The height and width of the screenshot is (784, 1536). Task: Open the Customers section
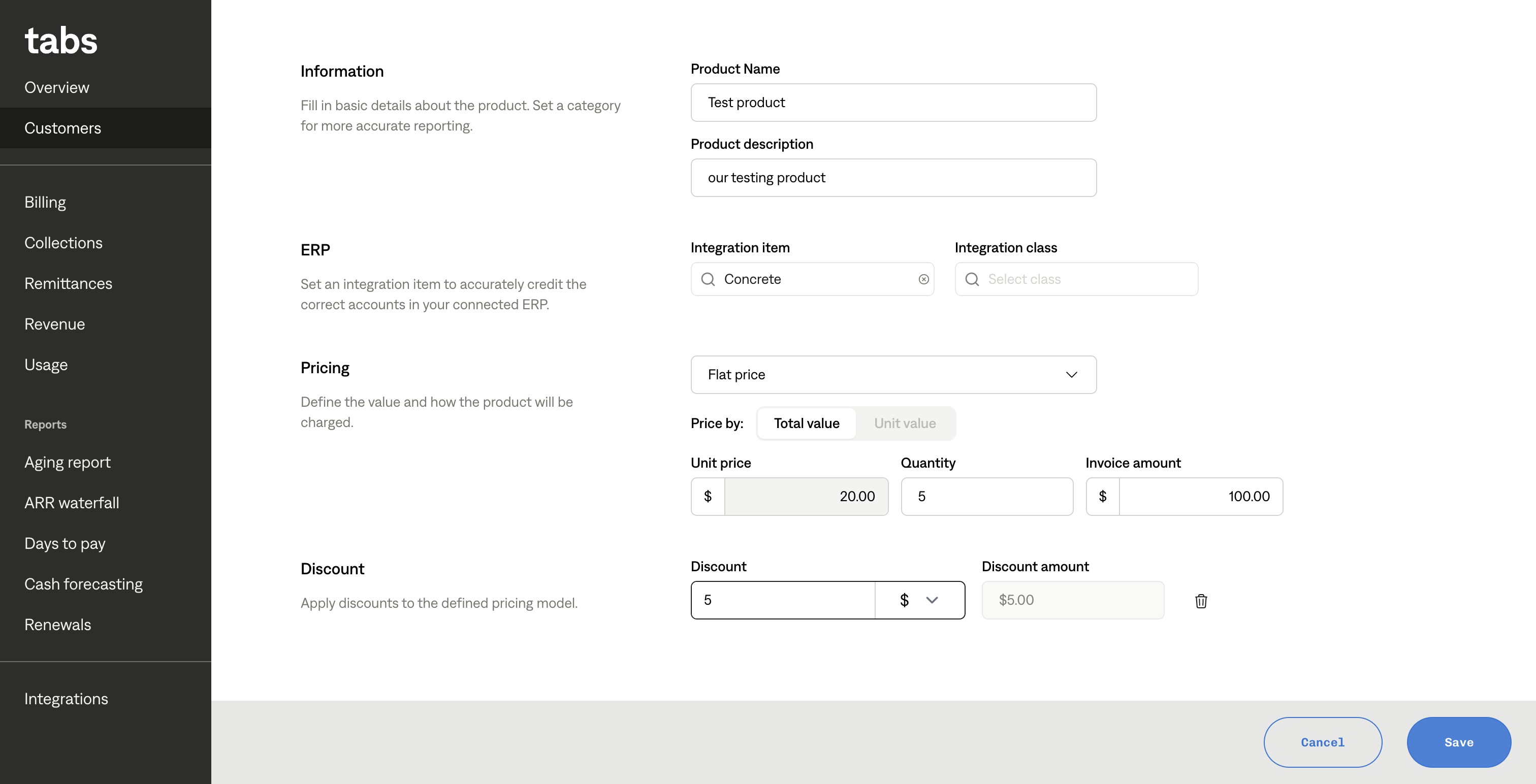point(62,128)
